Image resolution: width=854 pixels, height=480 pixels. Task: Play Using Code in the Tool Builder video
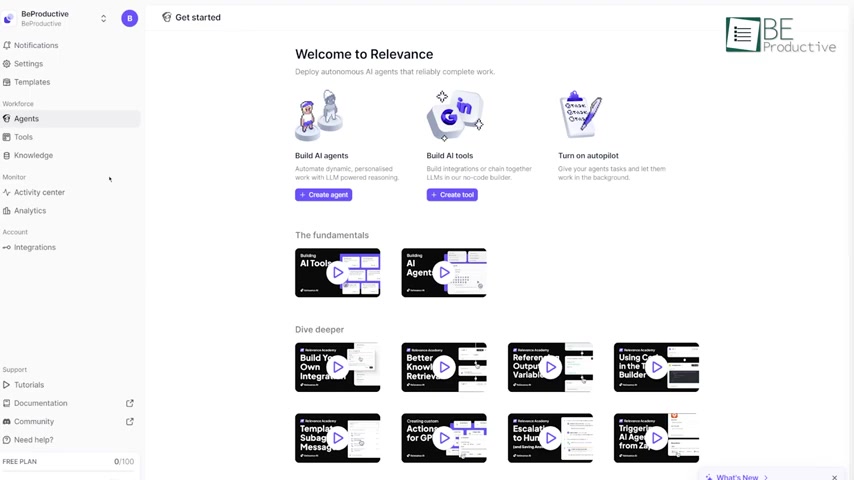(x=657, y=367)
